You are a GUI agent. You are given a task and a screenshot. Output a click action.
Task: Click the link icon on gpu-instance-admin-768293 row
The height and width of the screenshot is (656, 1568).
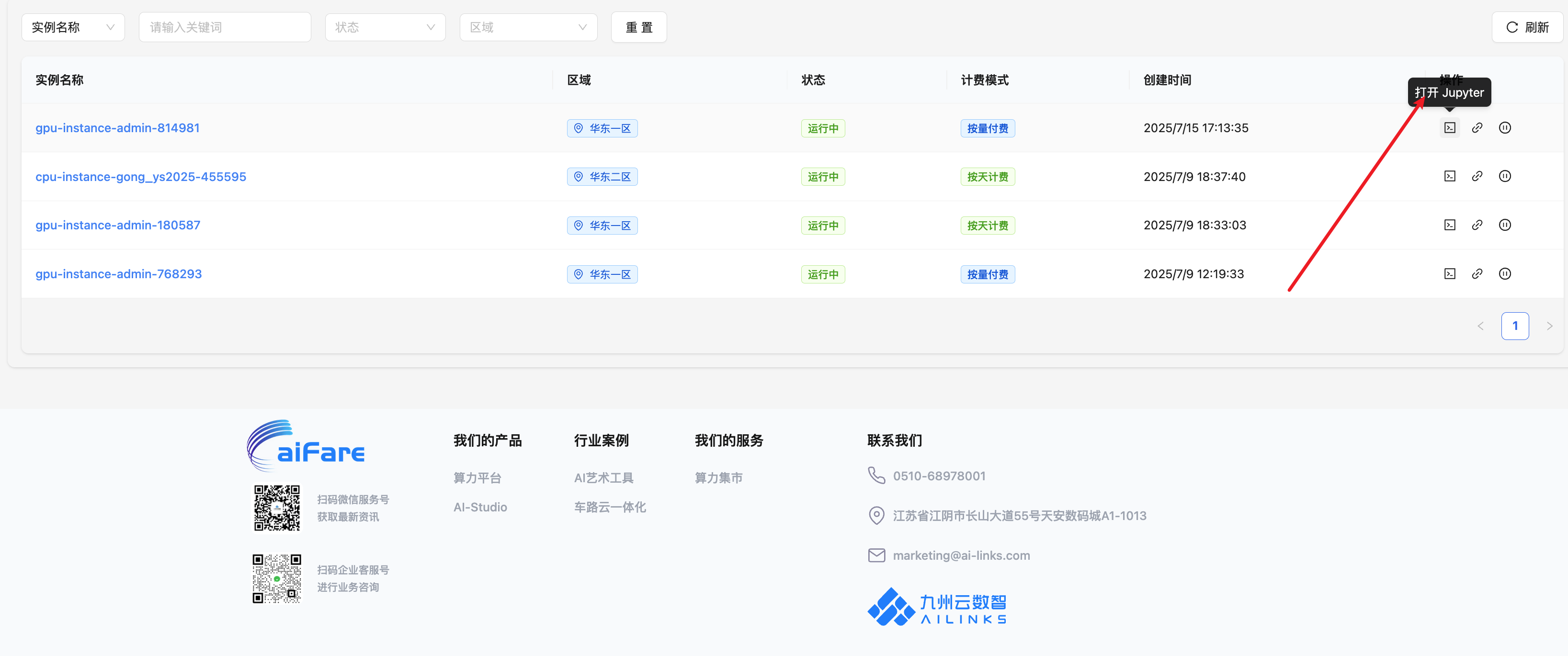[1477, 274]
